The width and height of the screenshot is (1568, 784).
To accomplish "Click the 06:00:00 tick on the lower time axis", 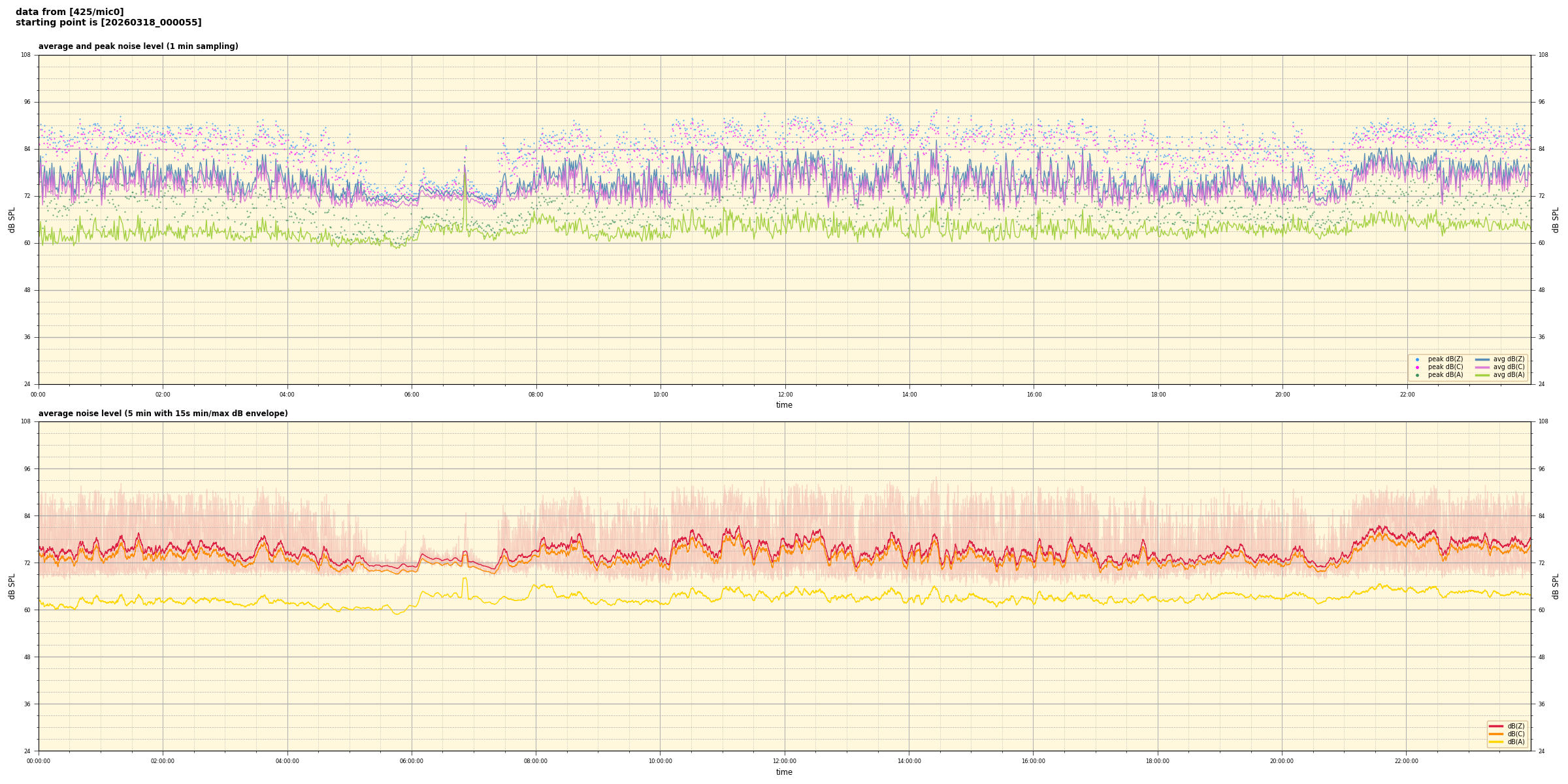I will (412, 761).
